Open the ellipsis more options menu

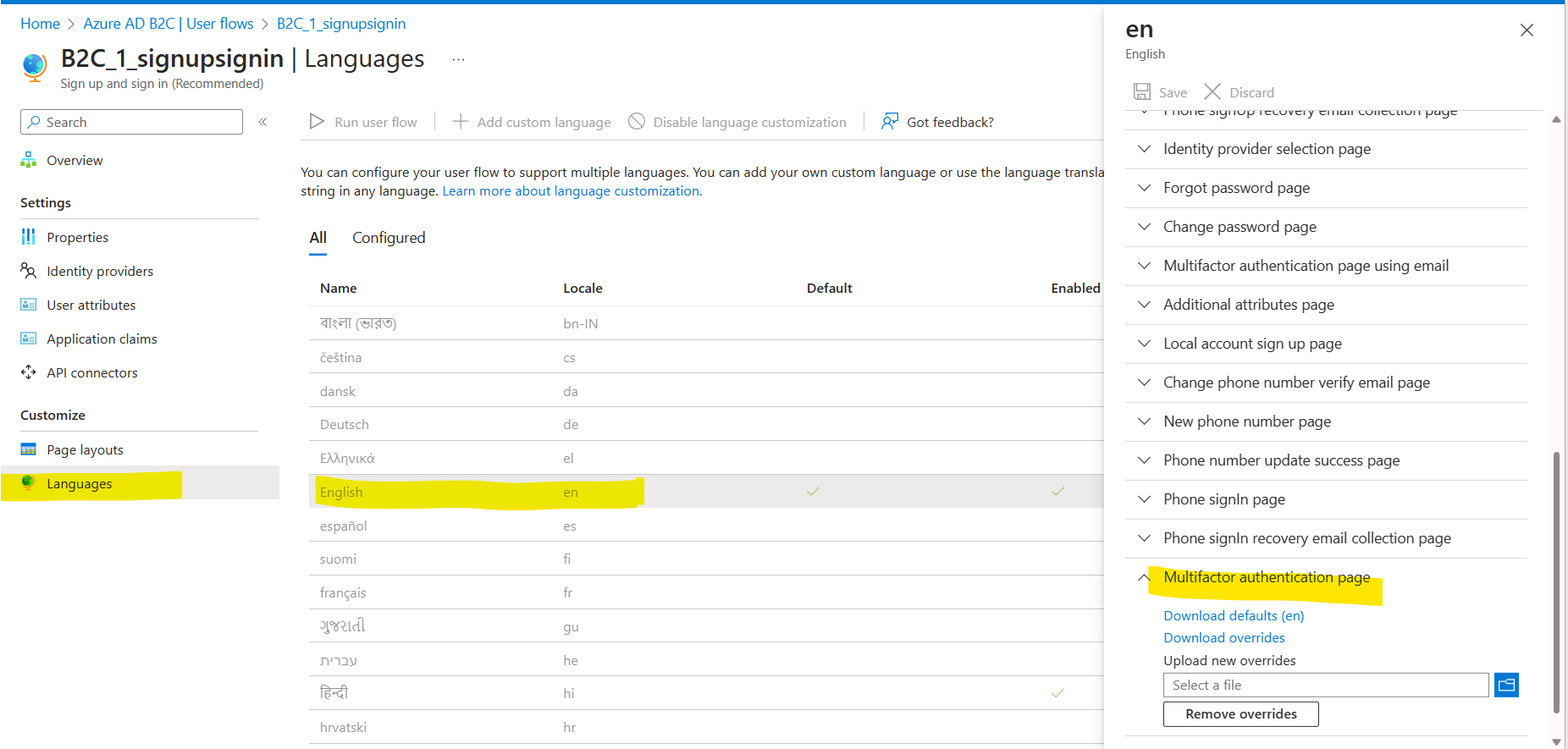[x=458, y=59]
